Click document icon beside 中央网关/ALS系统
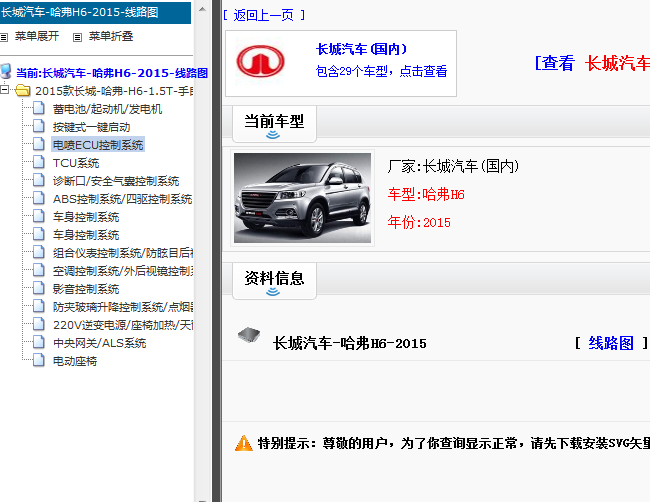This screenshot has width=650, height=502. 39,342
